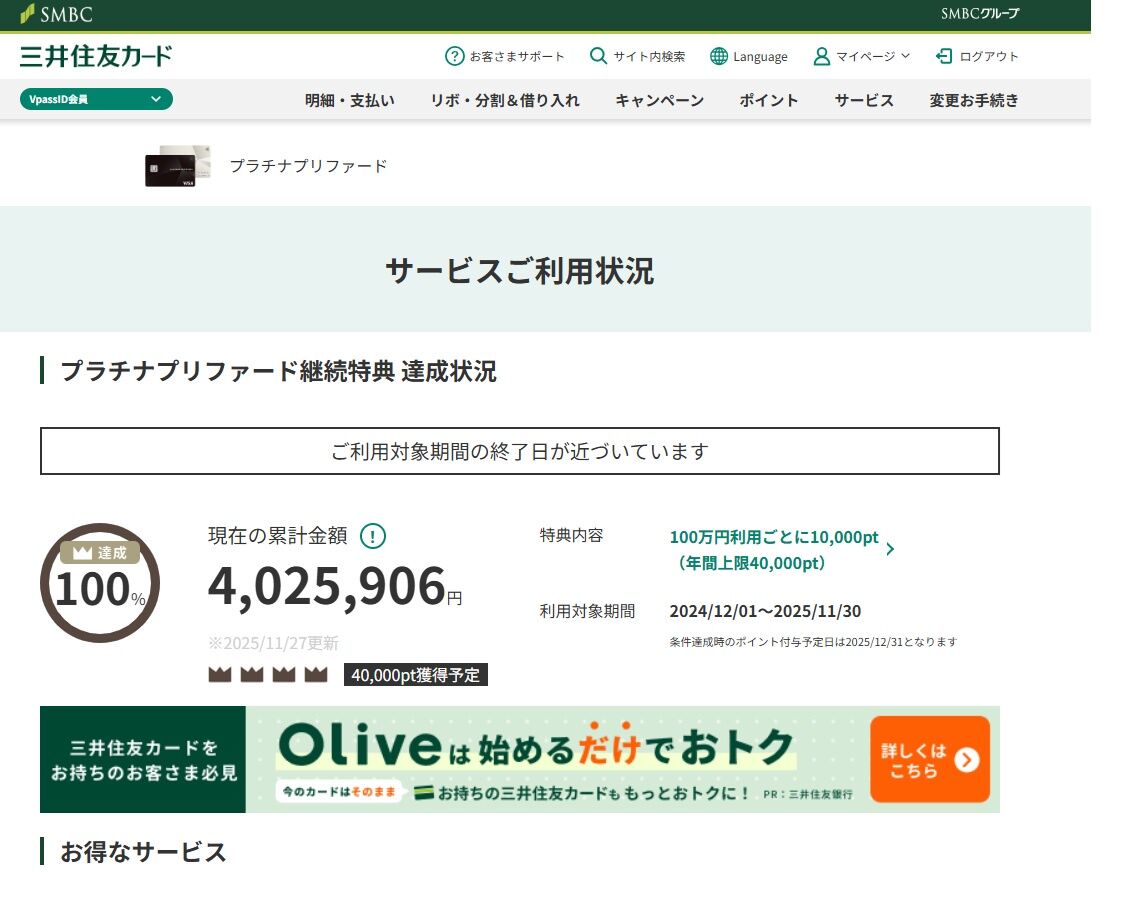Click the プラチナプリファード card name text

click(x=308, y=166)
